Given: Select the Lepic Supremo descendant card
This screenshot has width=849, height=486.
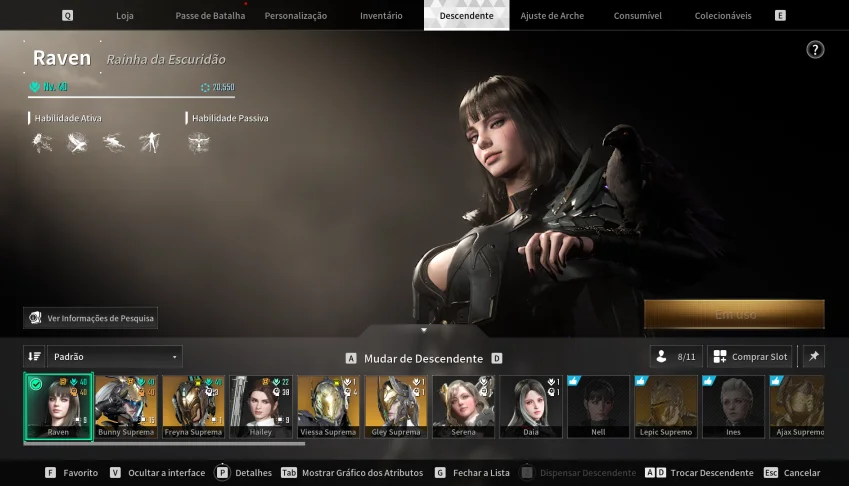Looking at the screenshot, I should [666, 406].
